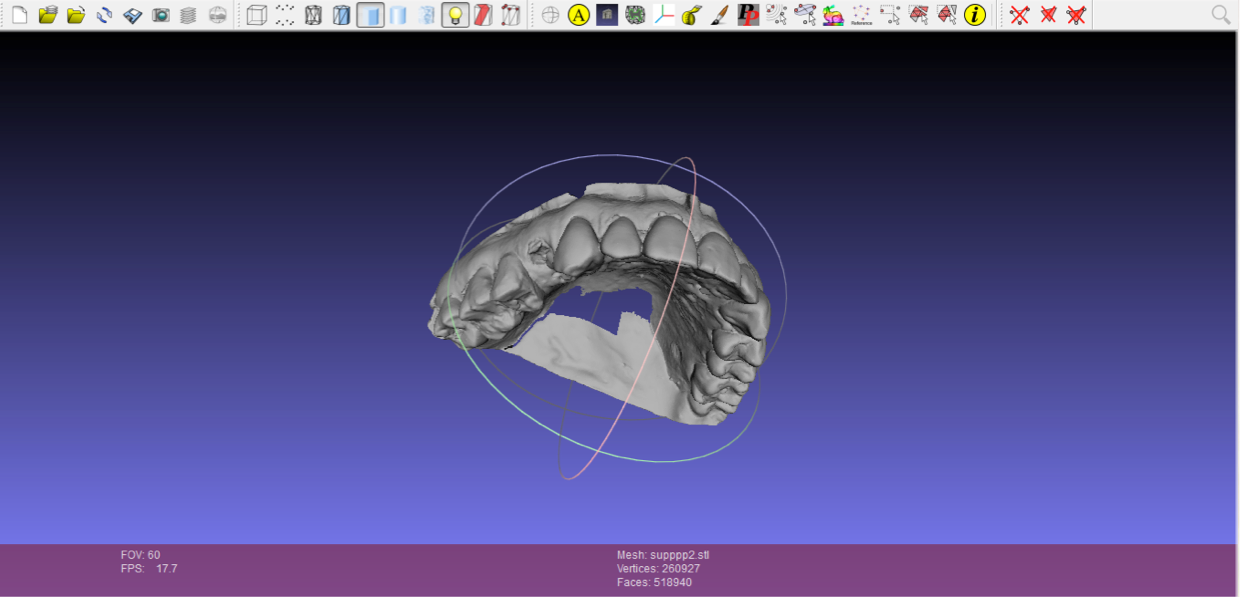Reload the supppp2.stl mesh
Viewport: 1240px width, 597px height.
(x=104, y=15)
